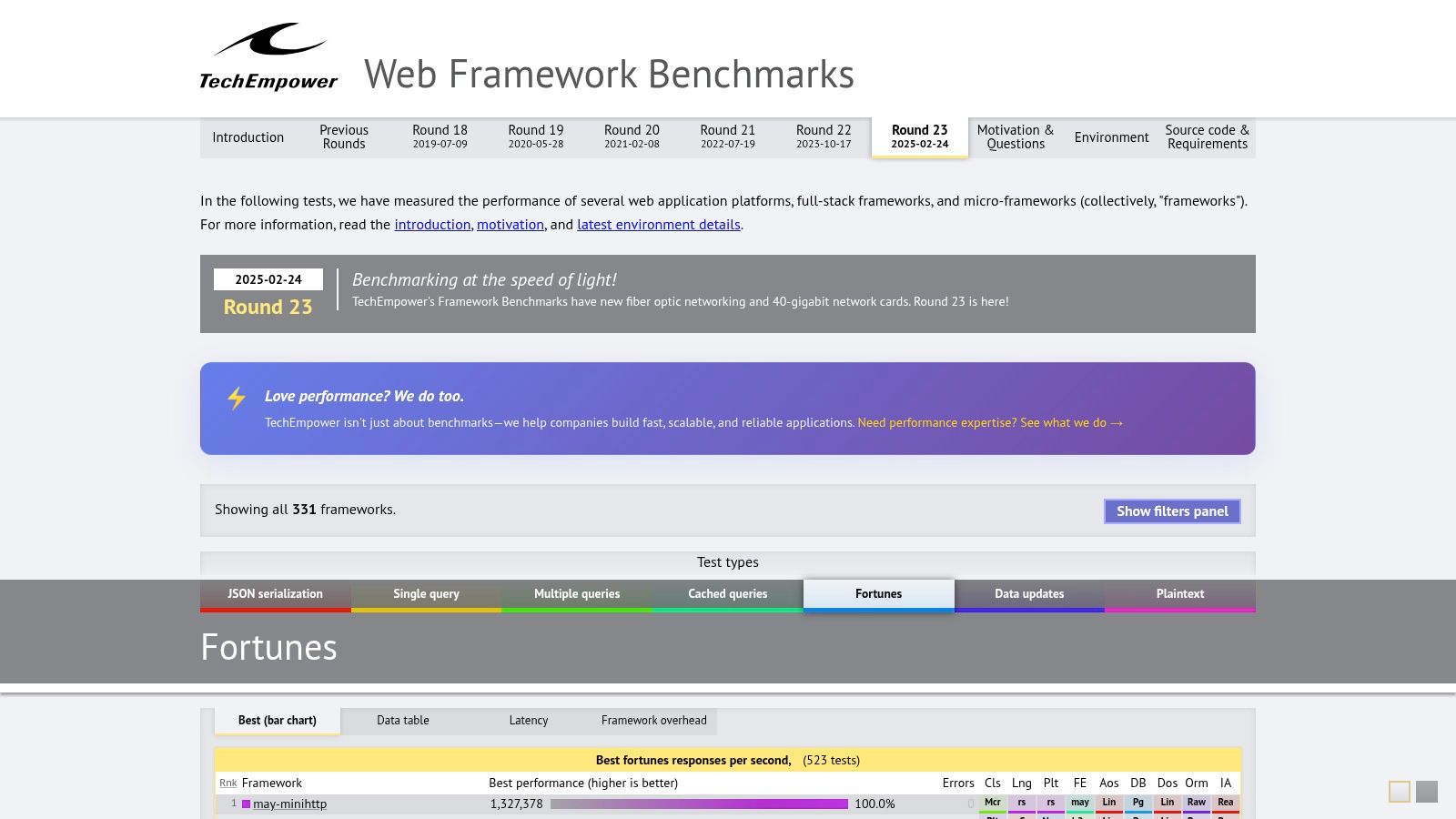1456x819 pixels.
Task: Open Source code & Requirements tab
Action: coord(1208,137)
